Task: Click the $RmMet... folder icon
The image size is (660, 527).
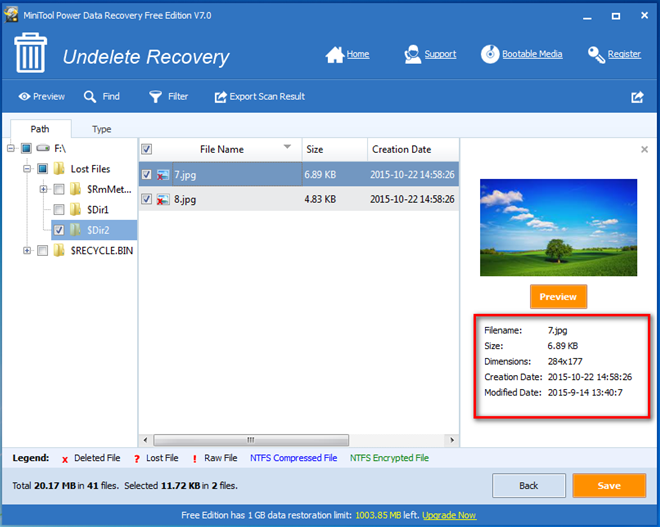Action: [x=75, y=189]
